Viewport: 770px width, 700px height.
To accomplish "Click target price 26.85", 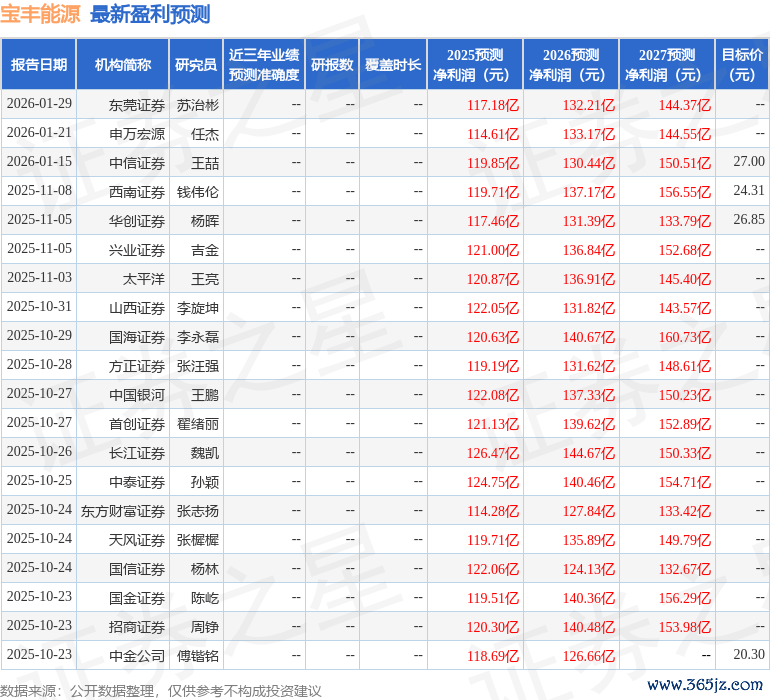I will [x=749, y=219].
